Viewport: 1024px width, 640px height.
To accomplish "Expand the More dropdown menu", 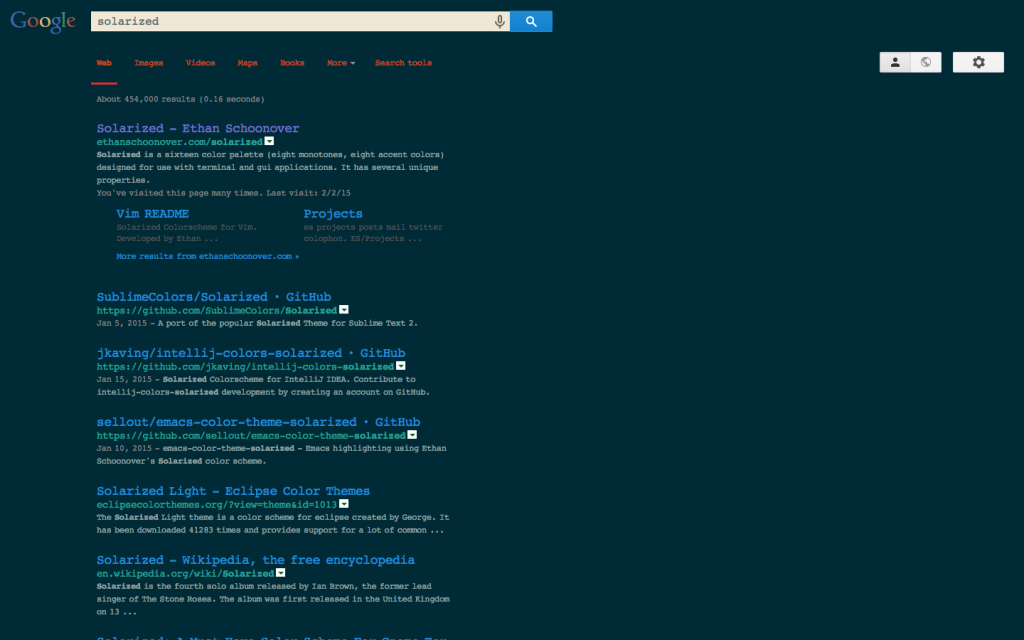I will [341, 63].
